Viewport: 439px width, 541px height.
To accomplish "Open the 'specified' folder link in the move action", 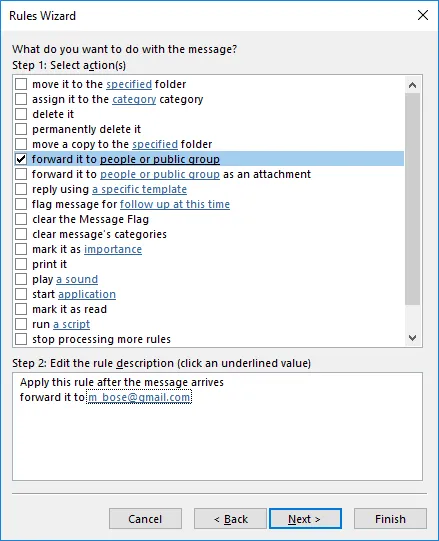I will (129, 84).
